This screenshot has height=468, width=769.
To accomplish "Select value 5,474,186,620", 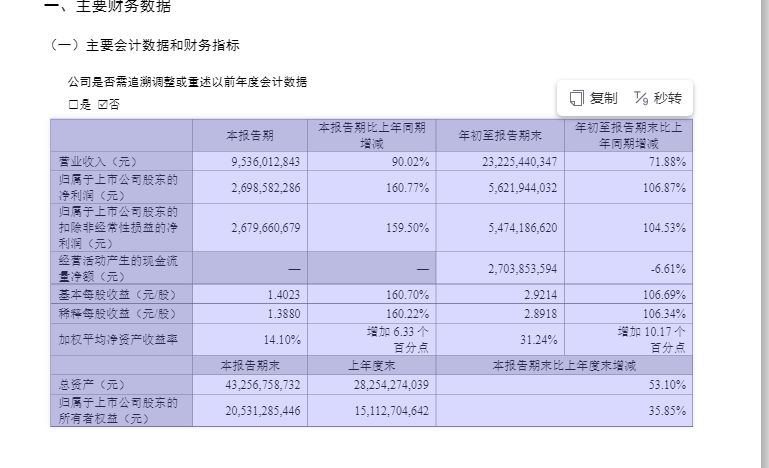I will (x=522, y=228).
